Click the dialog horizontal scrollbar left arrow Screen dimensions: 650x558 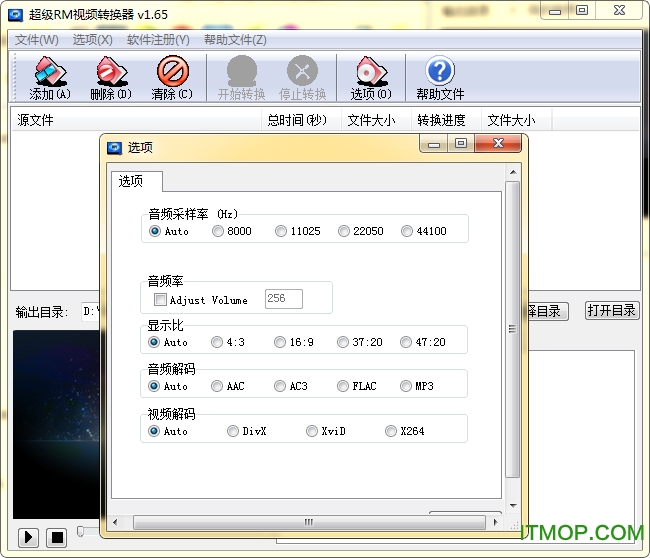(115, 522)
